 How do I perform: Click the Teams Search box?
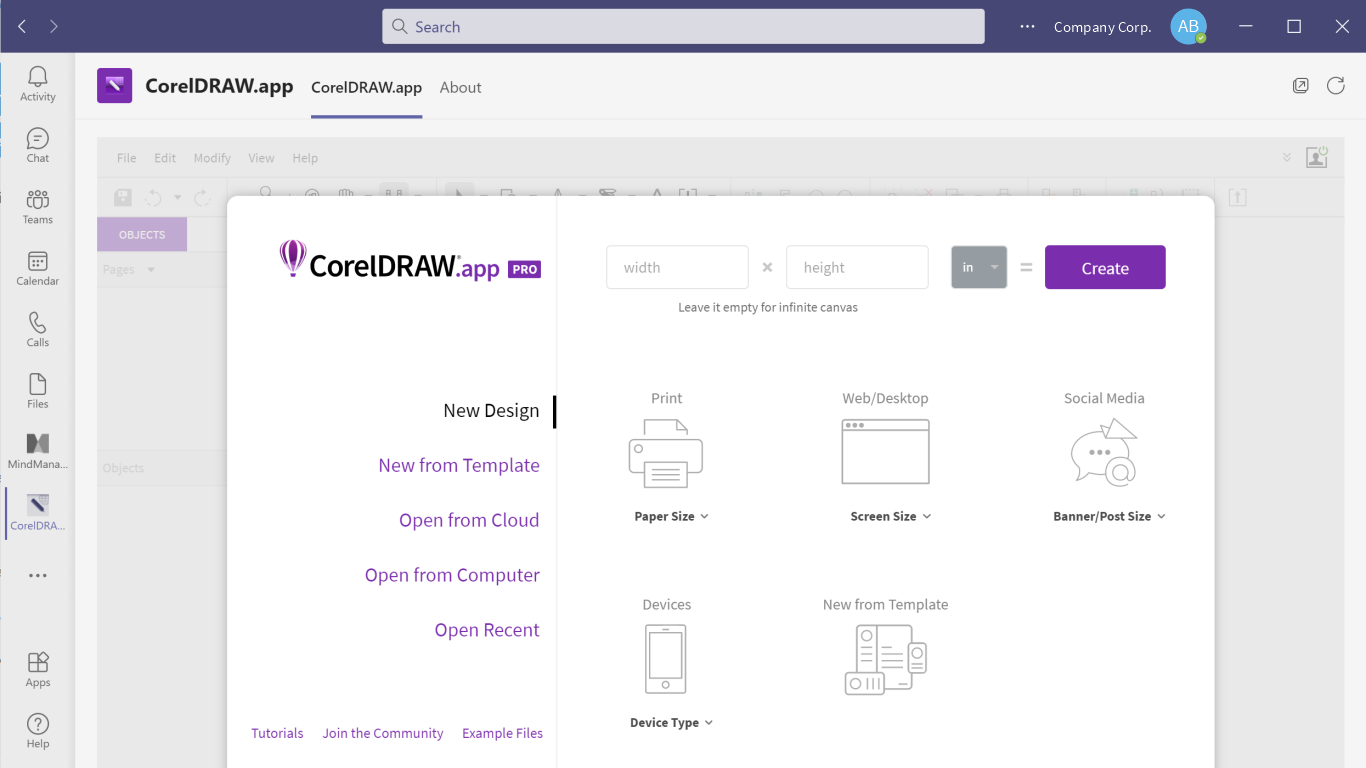pos(683,27)
